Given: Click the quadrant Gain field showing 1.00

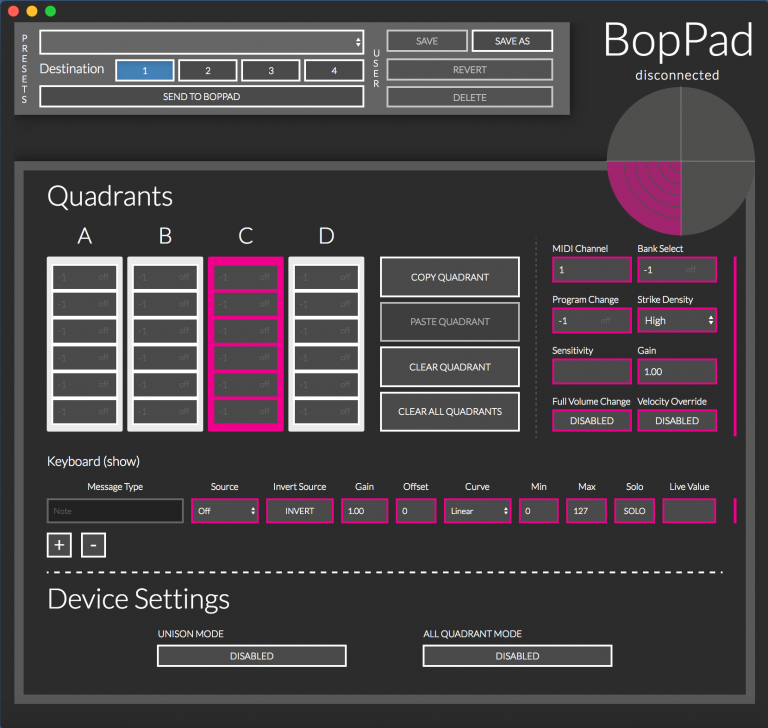Looking at the screenshot, I should coord(677,371).
